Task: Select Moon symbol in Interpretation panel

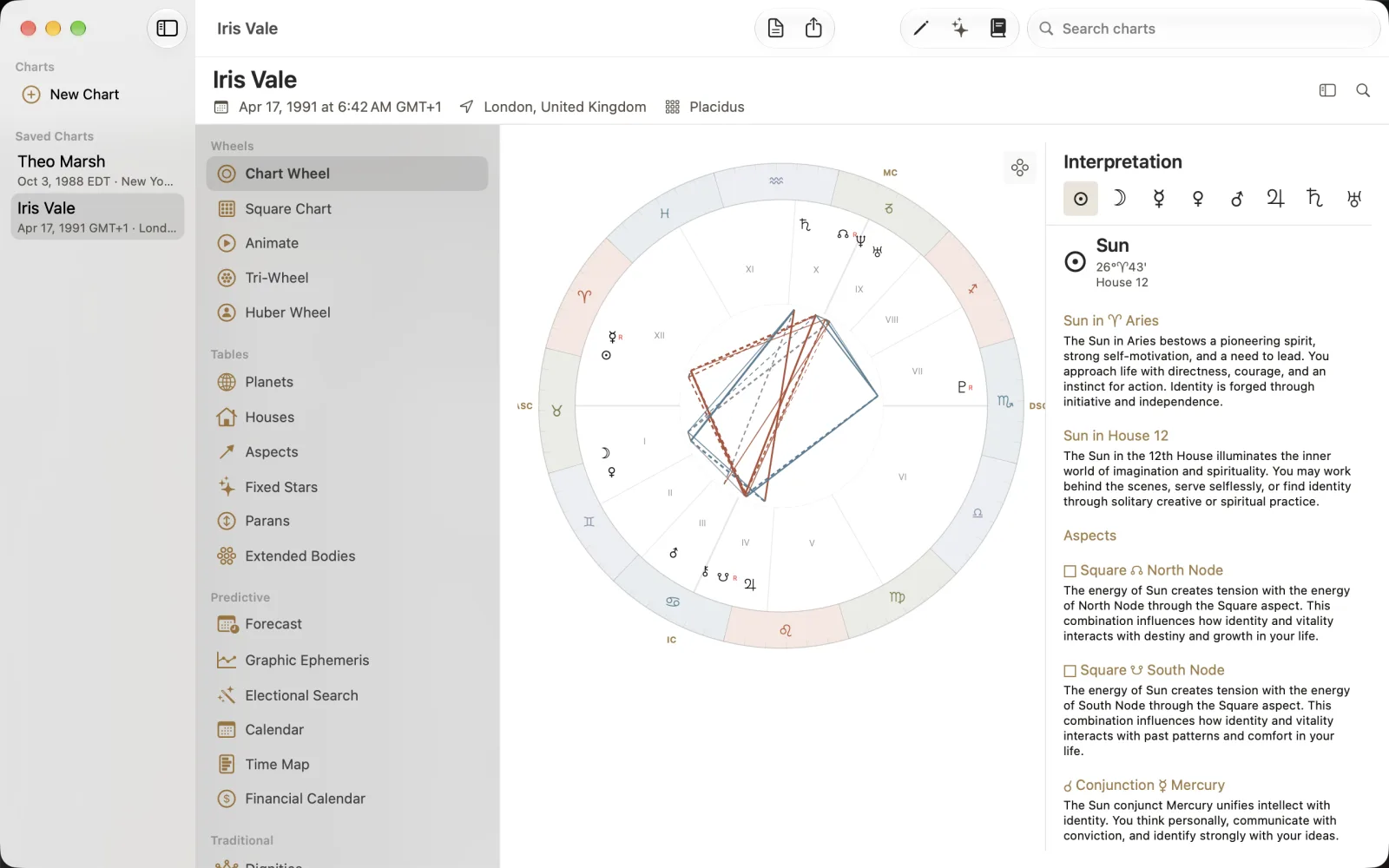Action: (x=1120, y=199)
